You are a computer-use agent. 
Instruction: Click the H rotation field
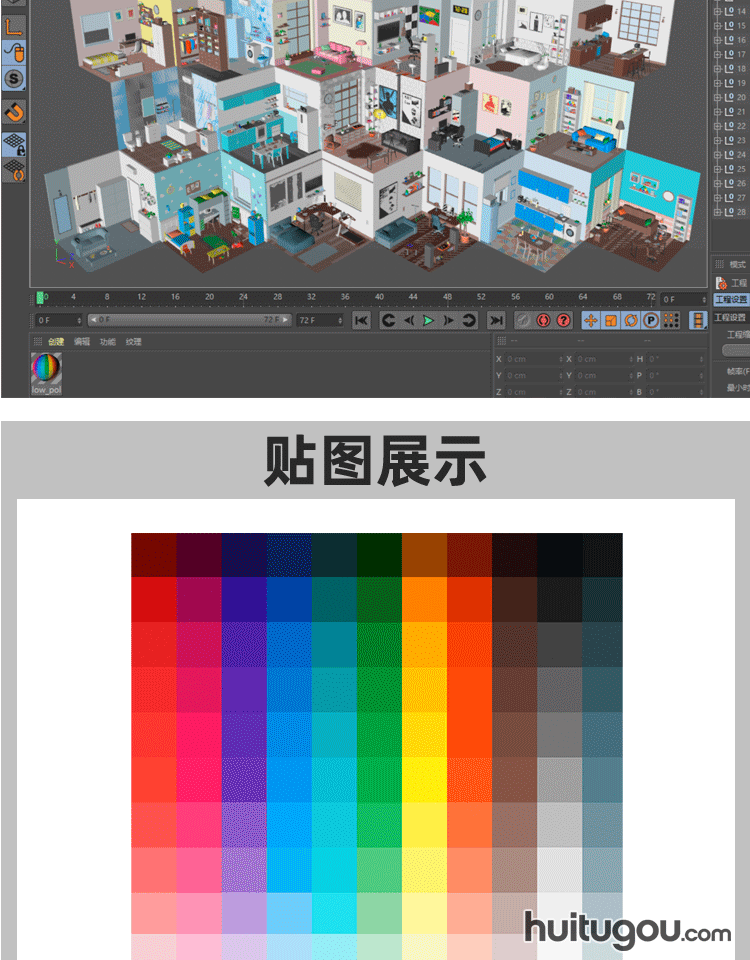click(676, 359)
